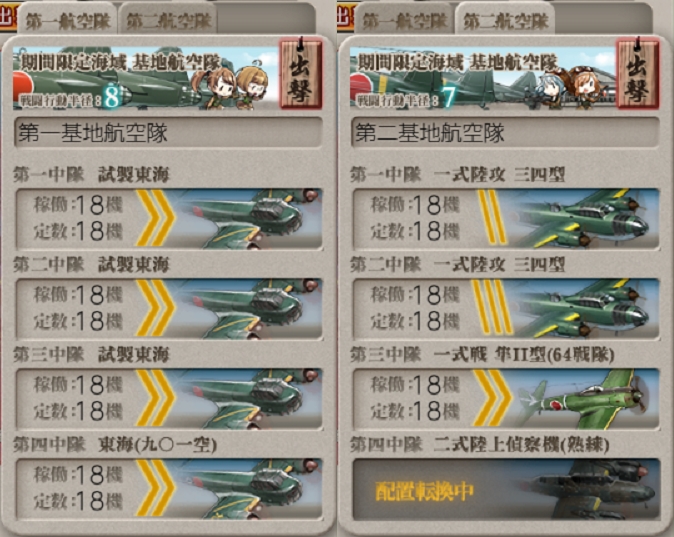This screenshot has height=537, width=674.
Task: Switch to the inactive 第一航空隊 tab beside active 第二航空隊
Action: pyautogui.click(x=404, y=20)
